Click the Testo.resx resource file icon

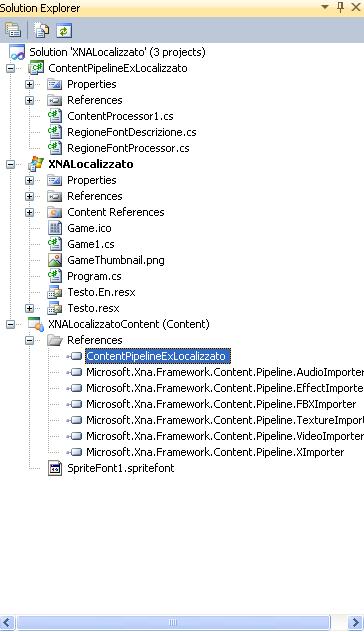coord(55,308)
